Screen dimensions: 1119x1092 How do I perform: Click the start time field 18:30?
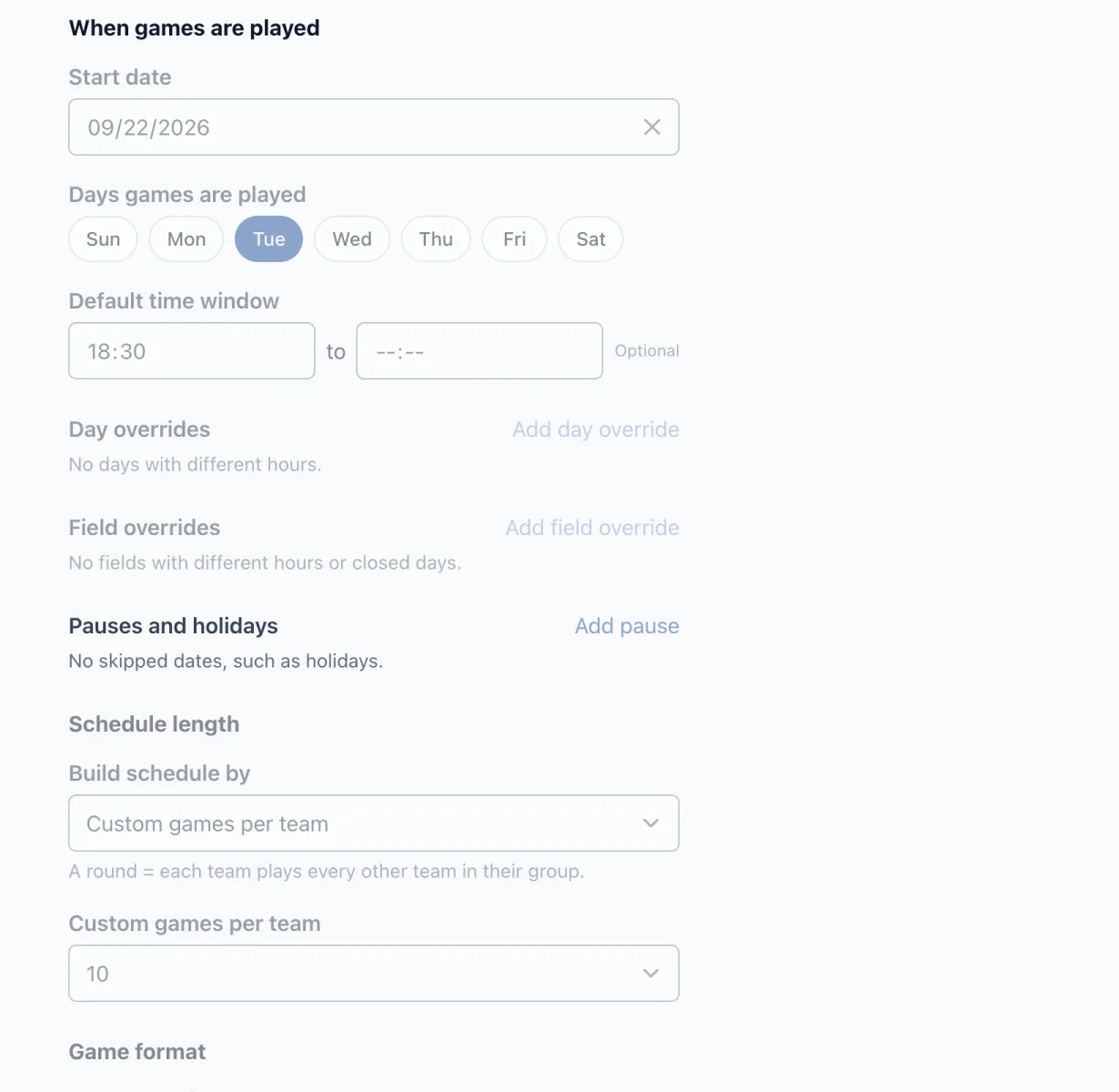click(x=192, y=351)
